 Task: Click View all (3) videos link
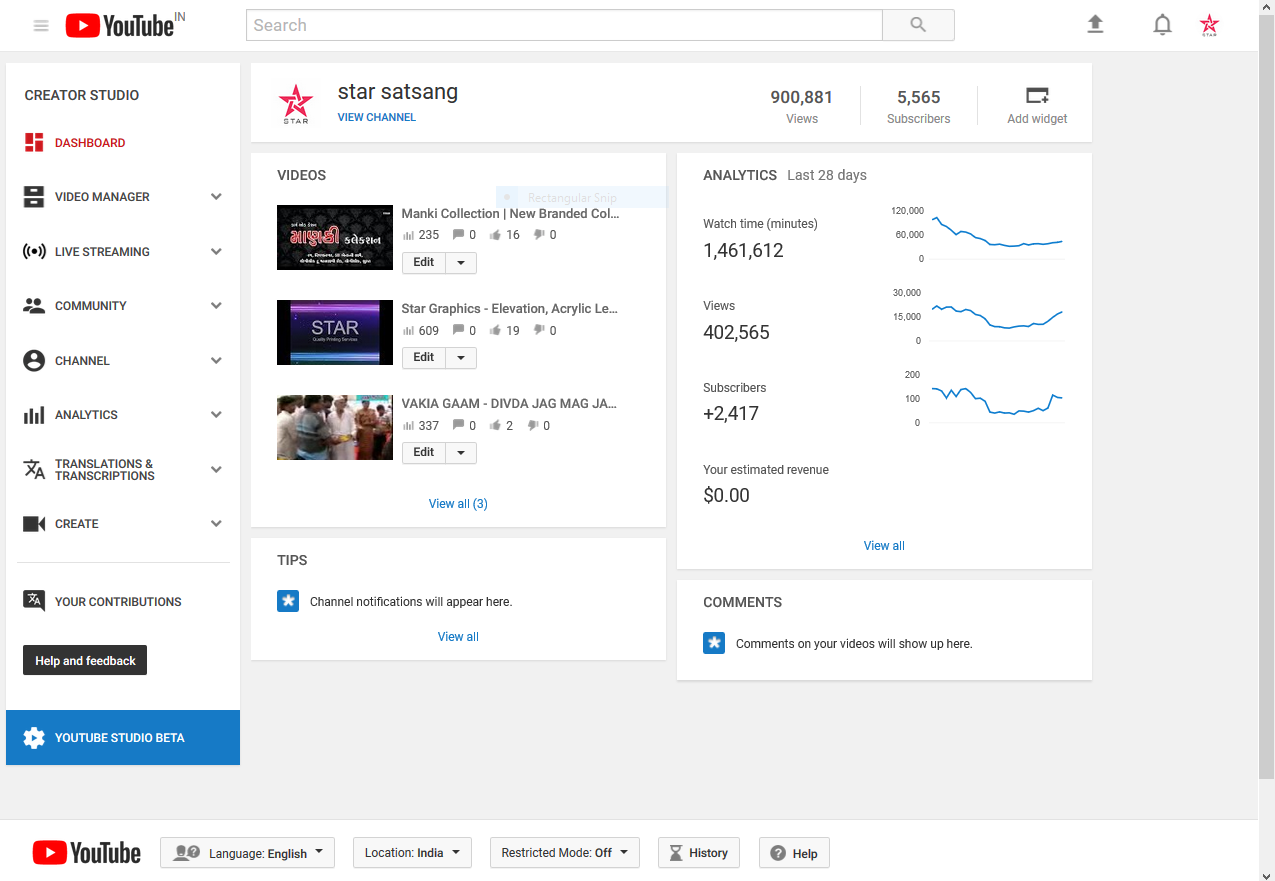[x=458, y=504]
